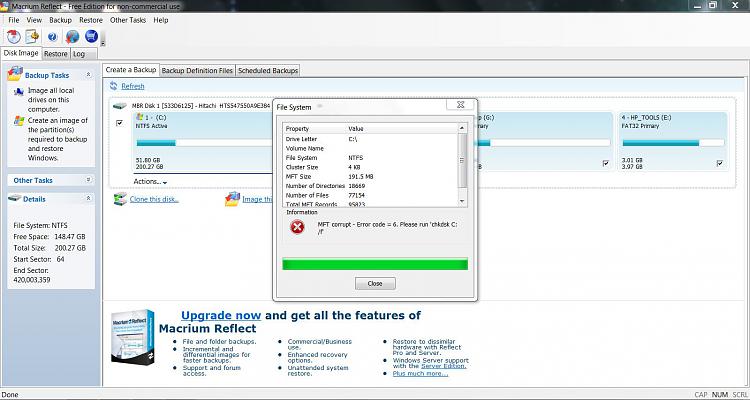750x400 pixels.
Task: Click the Image this disk icon
Action: click(232, 199)
